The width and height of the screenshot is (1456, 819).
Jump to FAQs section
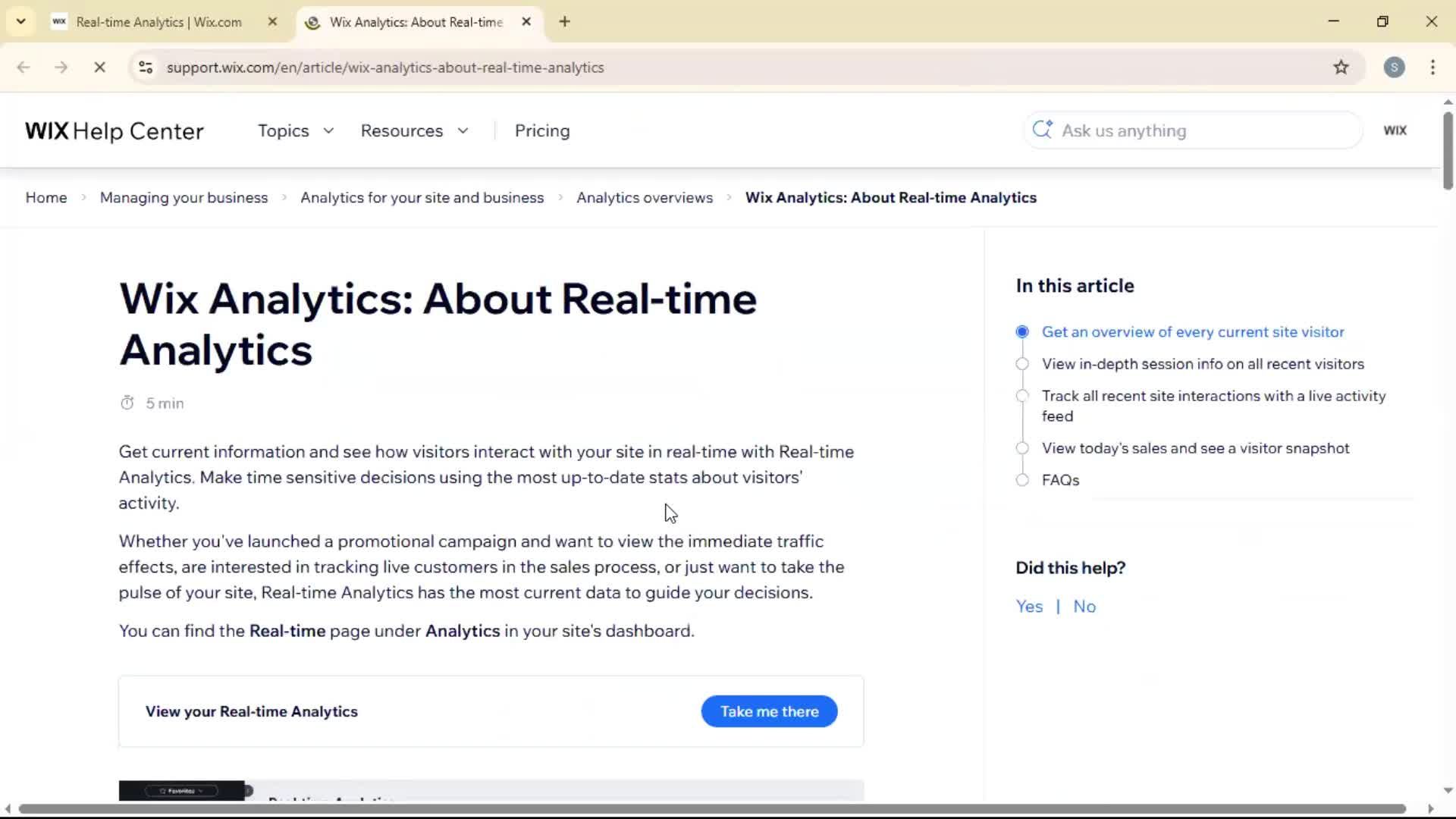pos(1060,480)
